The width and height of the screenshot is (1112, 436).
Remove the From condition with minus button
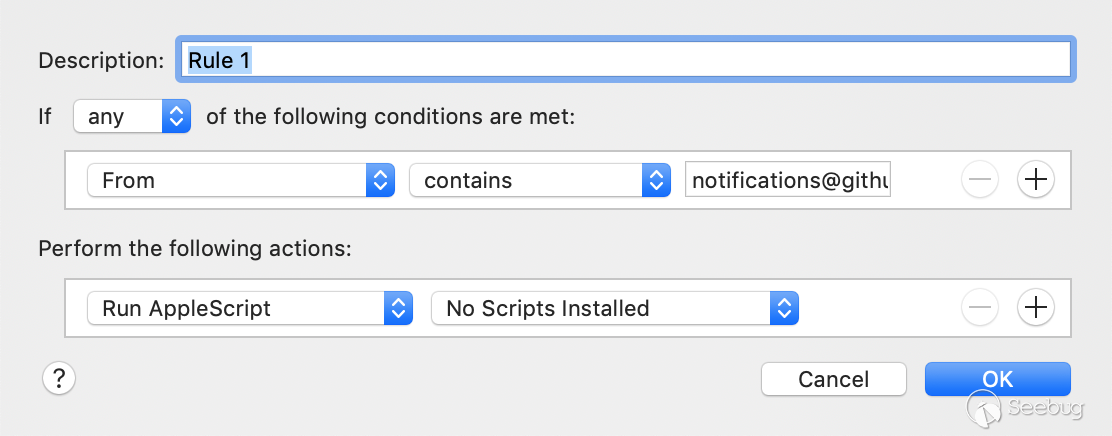point(979,180)
